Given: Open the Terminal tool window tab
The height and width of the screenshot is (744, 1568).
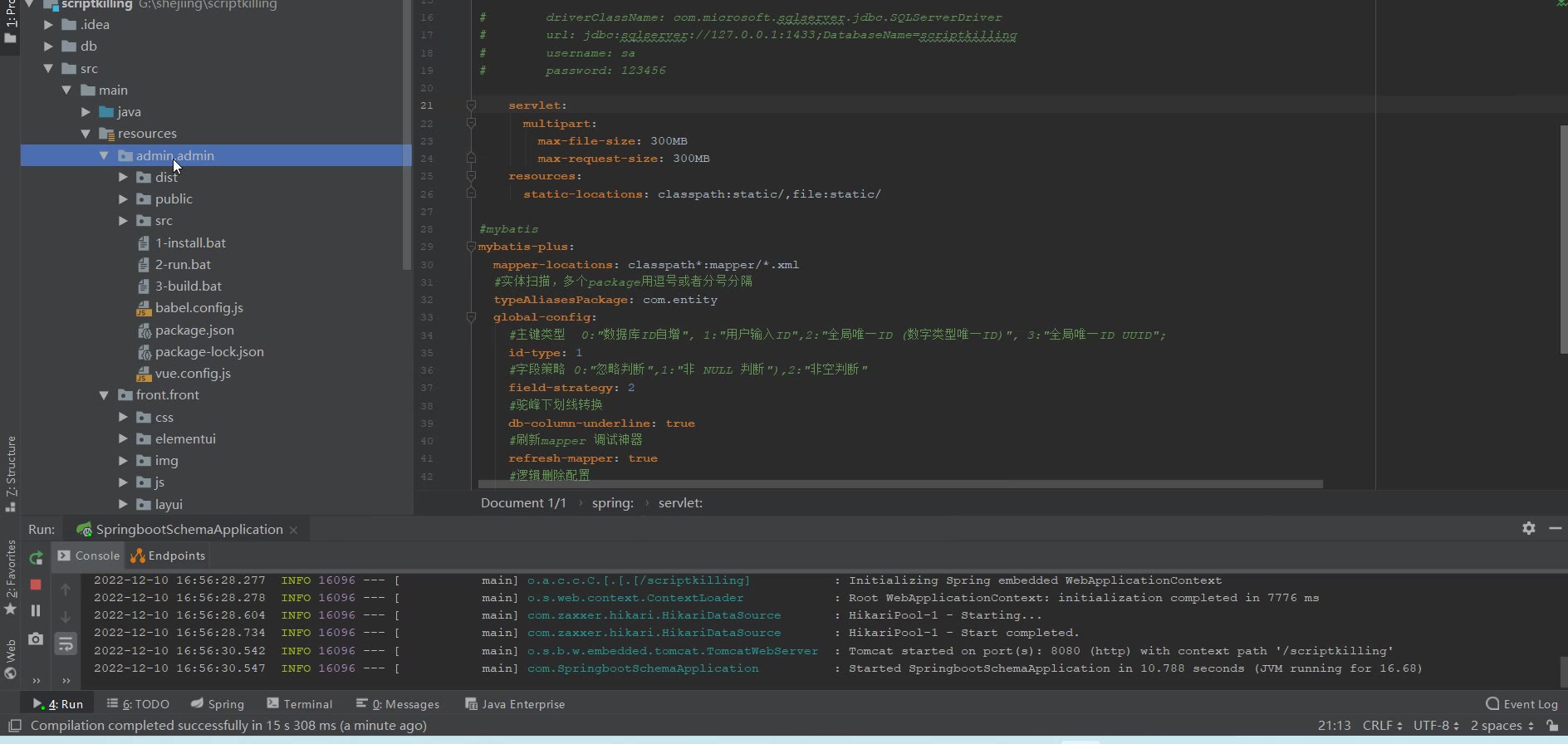Looking at the screenshot, I should tap(300, 704).
